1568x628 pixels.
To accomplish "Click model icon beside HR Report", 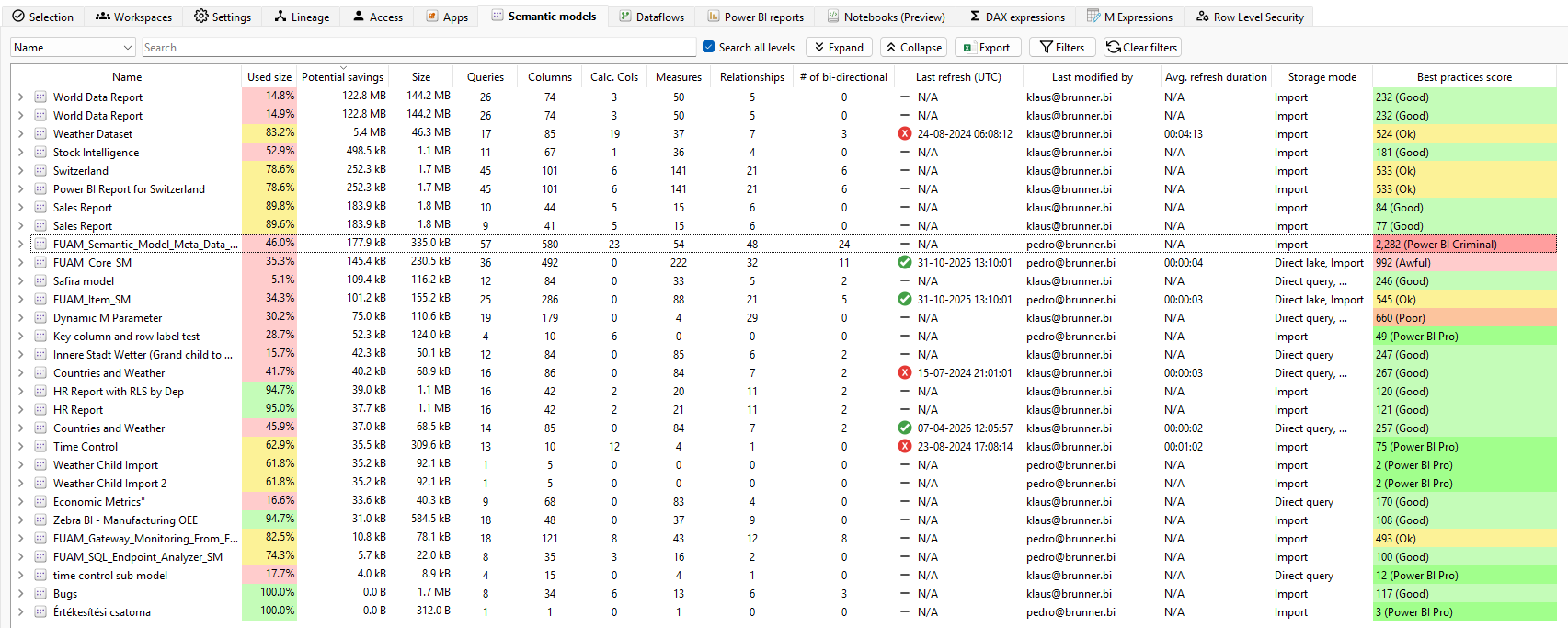I will (x=40, y=409).
